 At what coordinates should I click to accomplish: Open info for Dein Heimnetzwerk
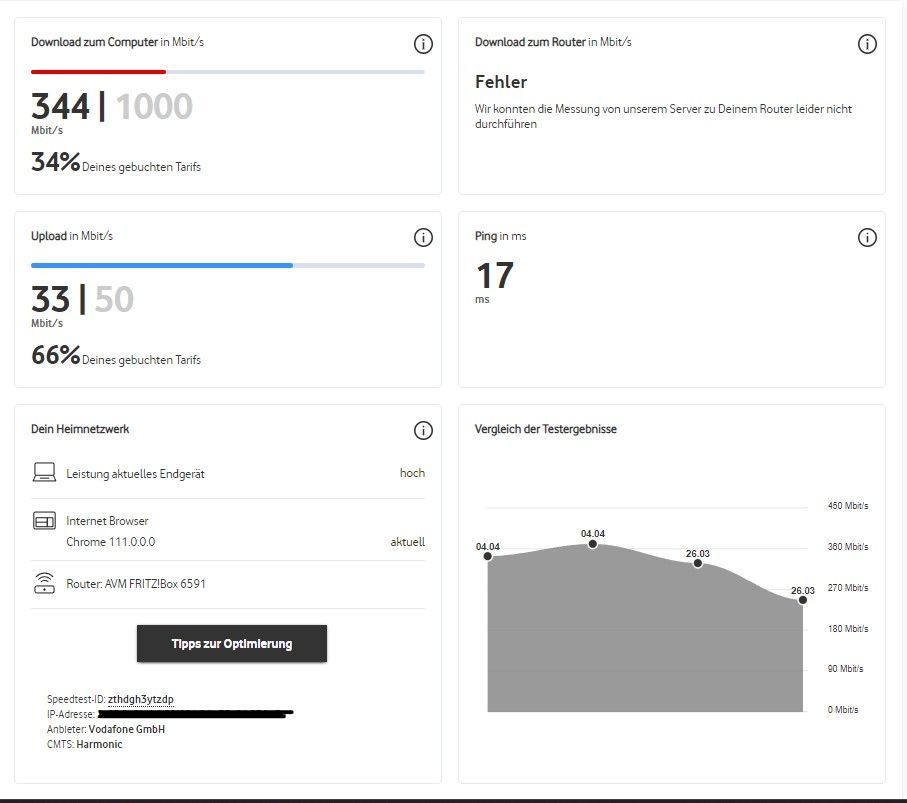tap(423, 431)
